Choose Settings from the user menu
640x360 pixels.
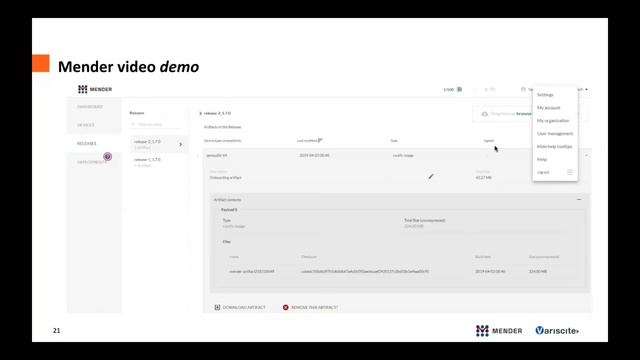[x=545, y=95]
